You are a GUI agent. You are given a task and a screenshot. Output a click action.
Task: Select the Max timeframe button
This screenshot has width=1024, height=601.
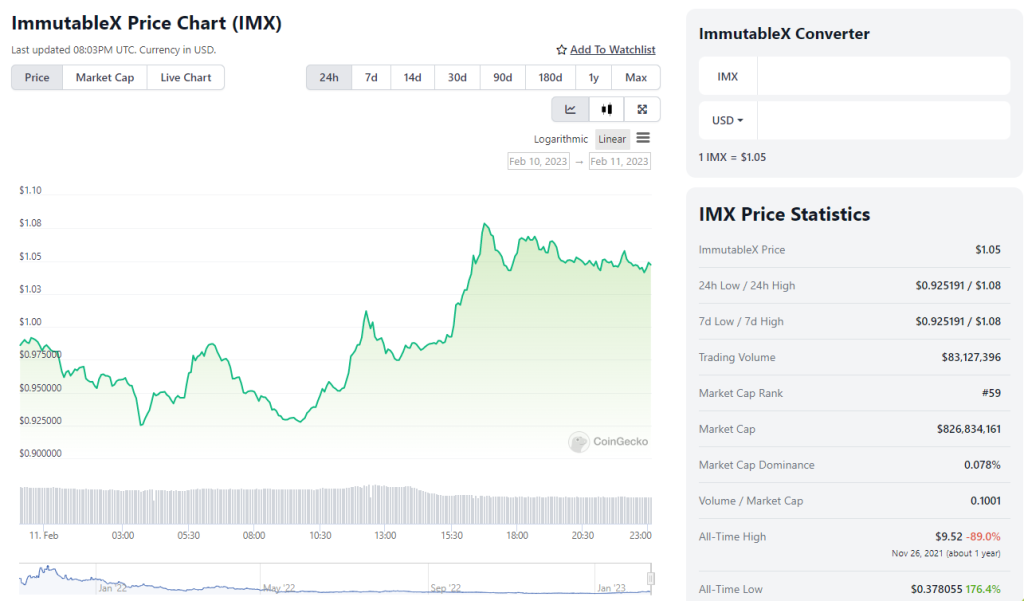[636, 77]
